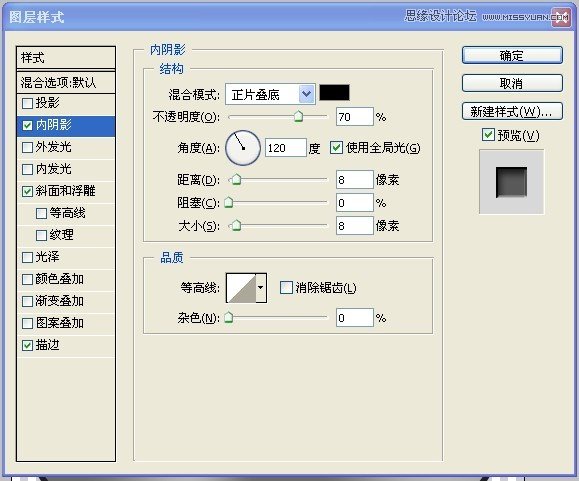Open the 外发光 settings row label
This screenshot has width=579, height=481.
[54, 147]
